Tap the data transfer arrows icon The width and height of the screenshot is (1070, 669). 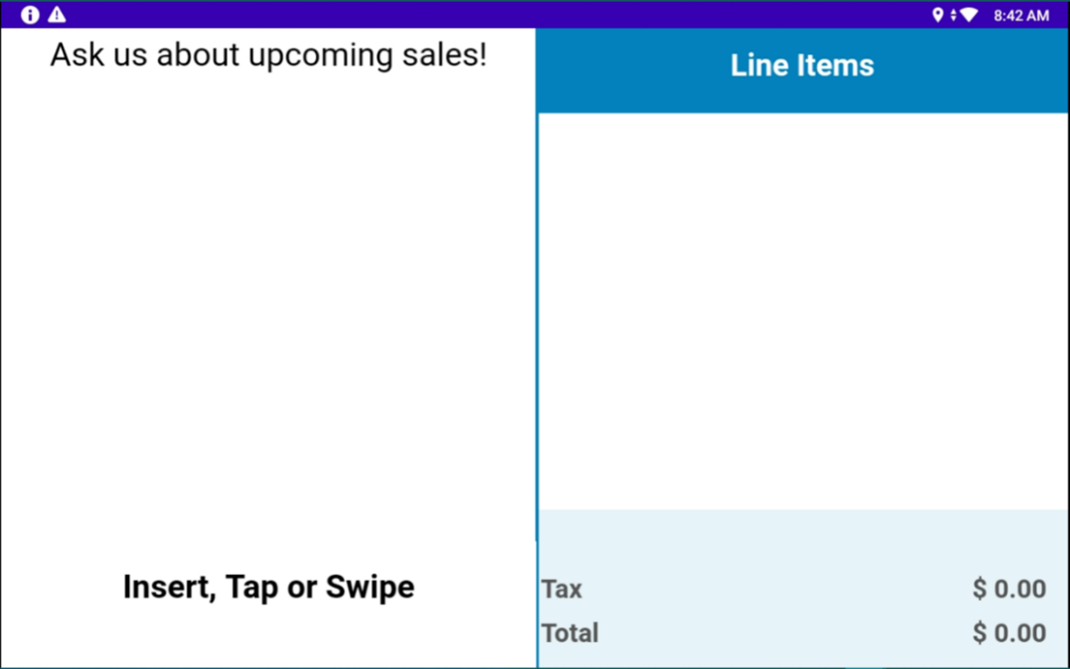[953, 15]
